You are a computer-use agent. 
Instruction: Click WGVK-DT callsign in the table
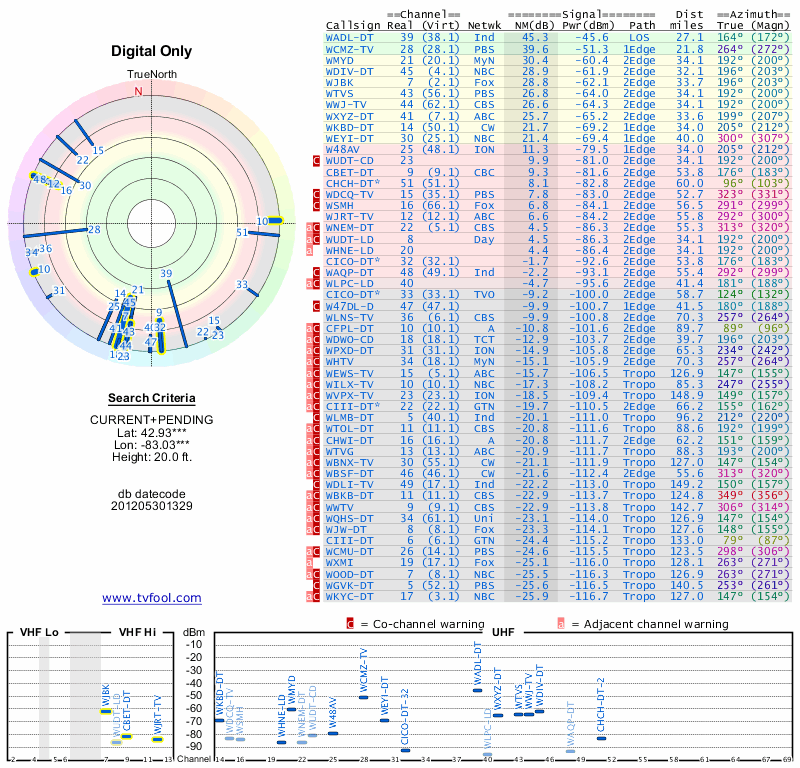pos(349,585)
